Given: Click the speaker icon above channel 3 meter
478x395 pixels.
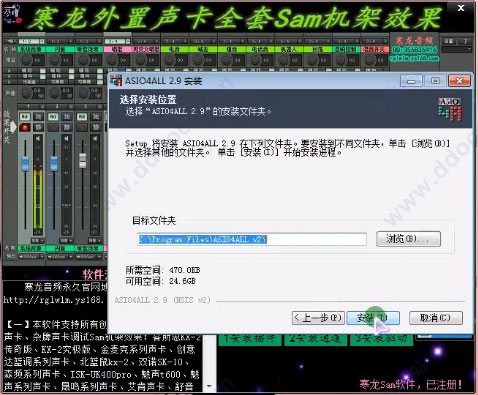Looking at the screenshot, I should pyautogui.click(x=95, y=138).
